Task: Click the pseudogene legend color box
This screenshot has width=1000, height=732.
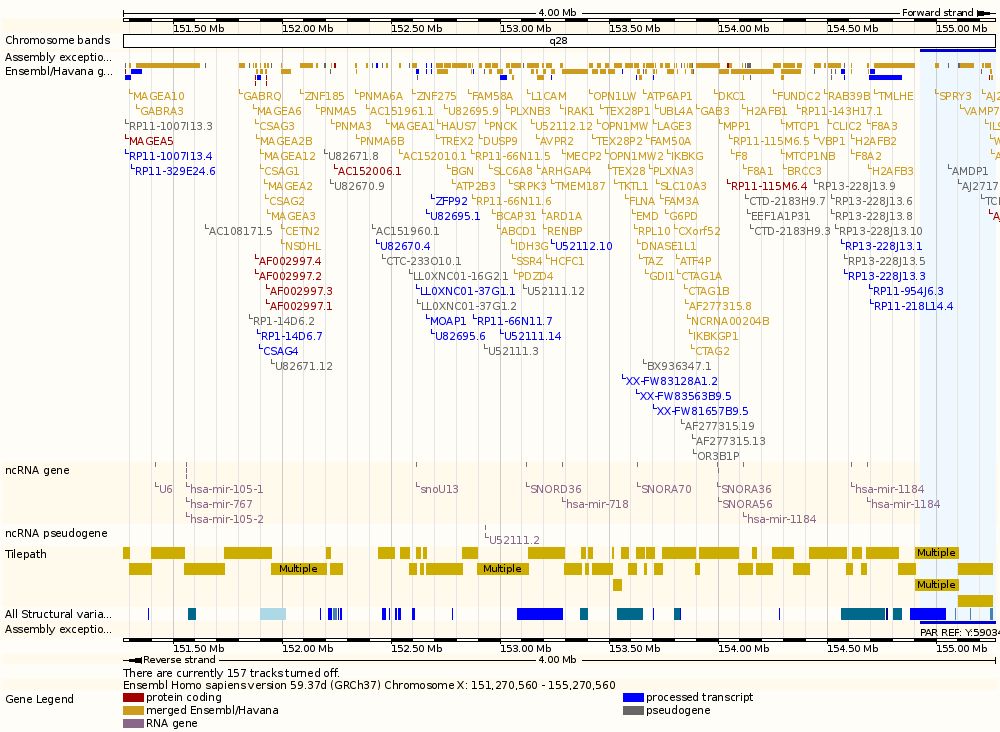Action: coord(633,710)
